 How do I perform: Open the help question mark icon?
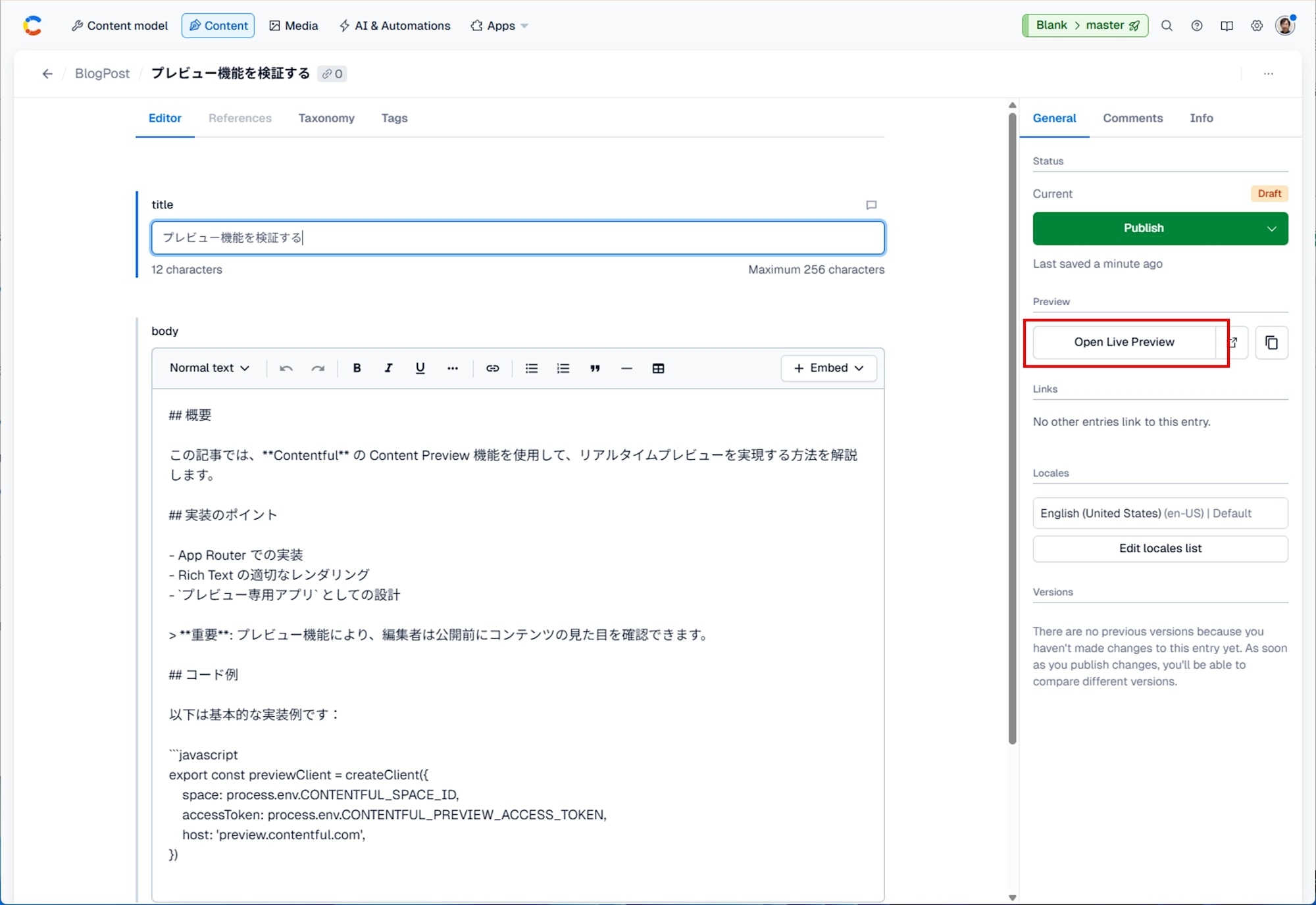[1197, 26]
